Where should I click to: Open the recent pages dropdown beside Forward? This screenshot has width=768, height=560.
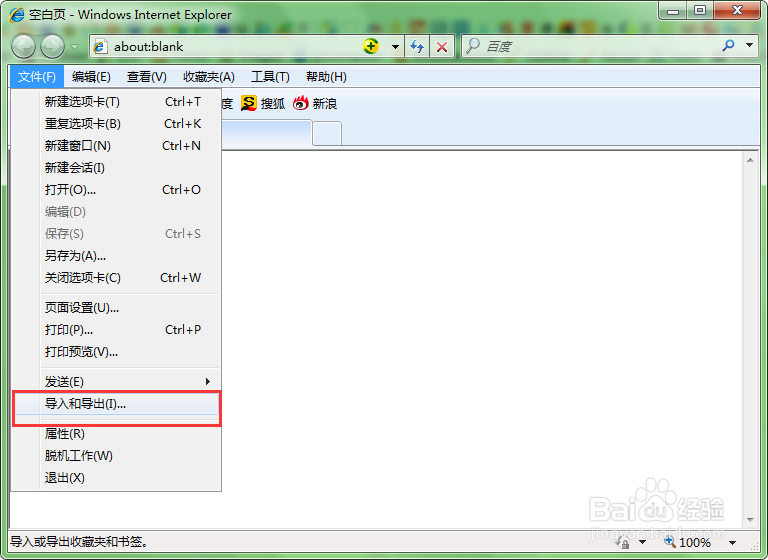pos(74,47)
